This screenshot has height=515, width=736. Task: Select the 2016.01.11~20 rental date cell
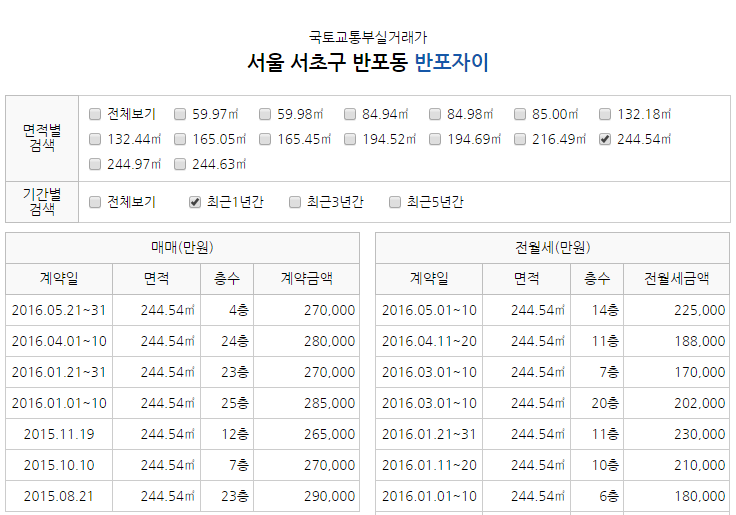pyautogui.click(x=429, y=465)
